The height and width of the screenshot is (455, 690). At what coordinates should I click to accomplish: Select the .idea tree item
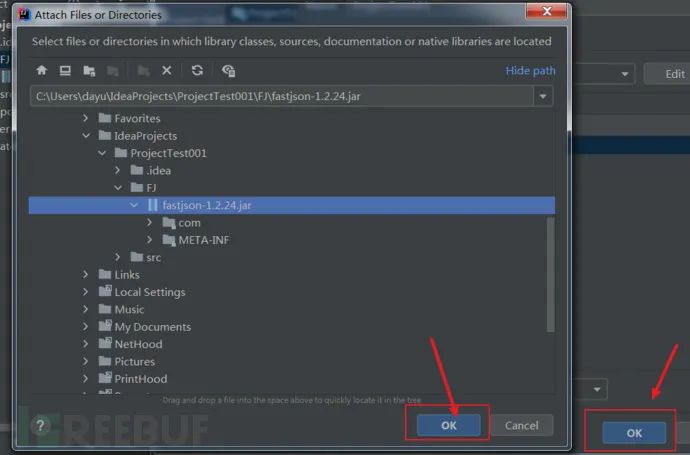click(x=150, y=170)
